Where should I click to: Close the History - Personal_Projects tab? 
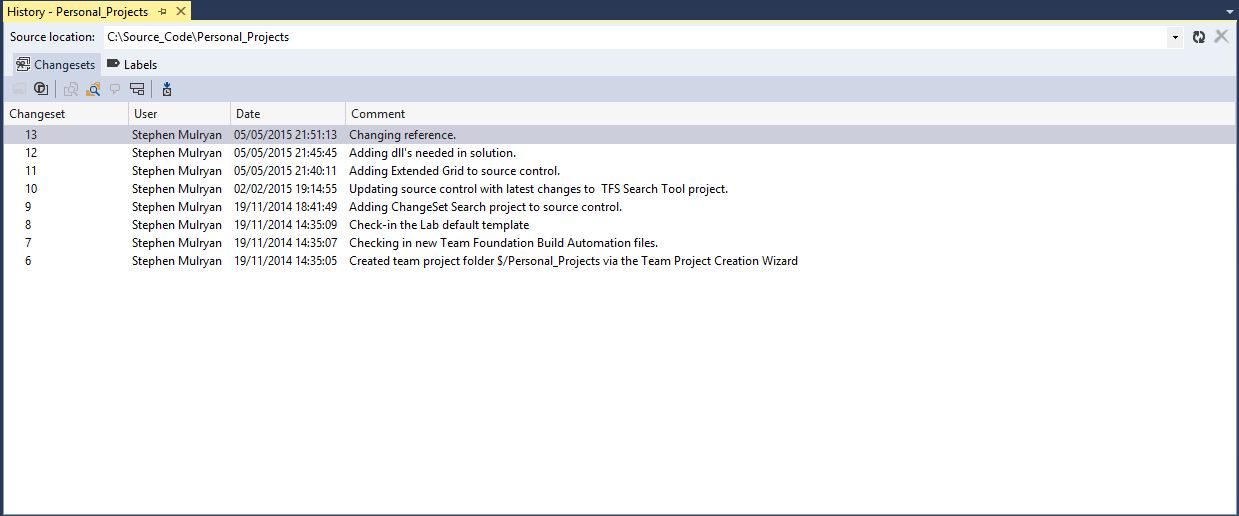(x=181, y=12)
